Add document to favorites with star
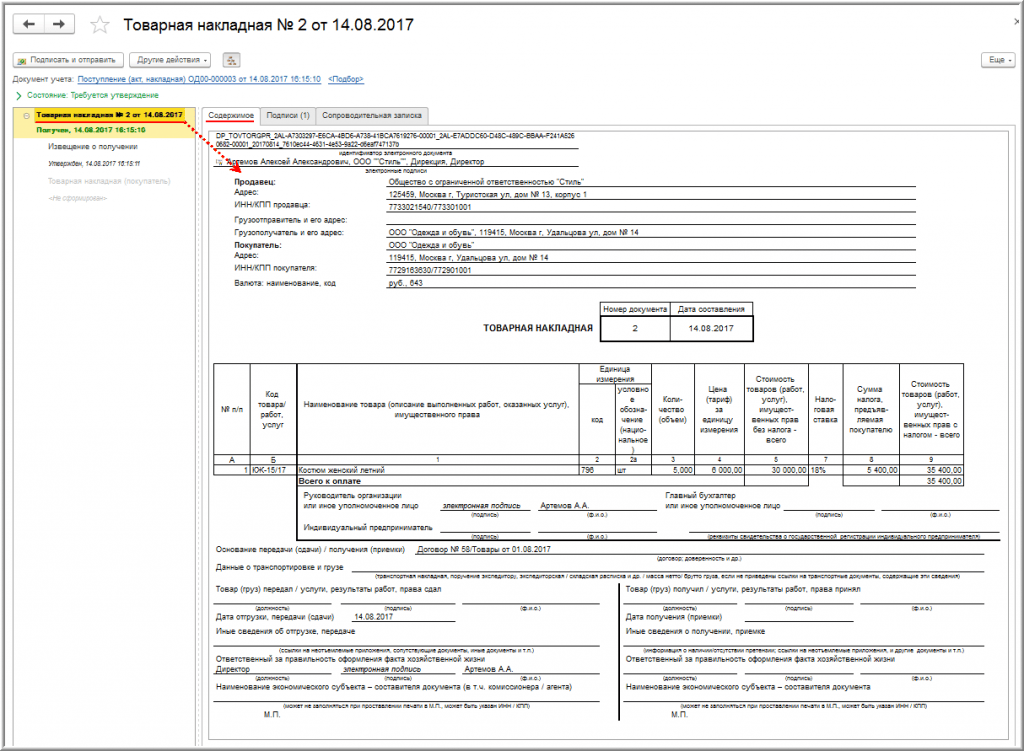Screen dimensions: 1024x751 [99, 25]
